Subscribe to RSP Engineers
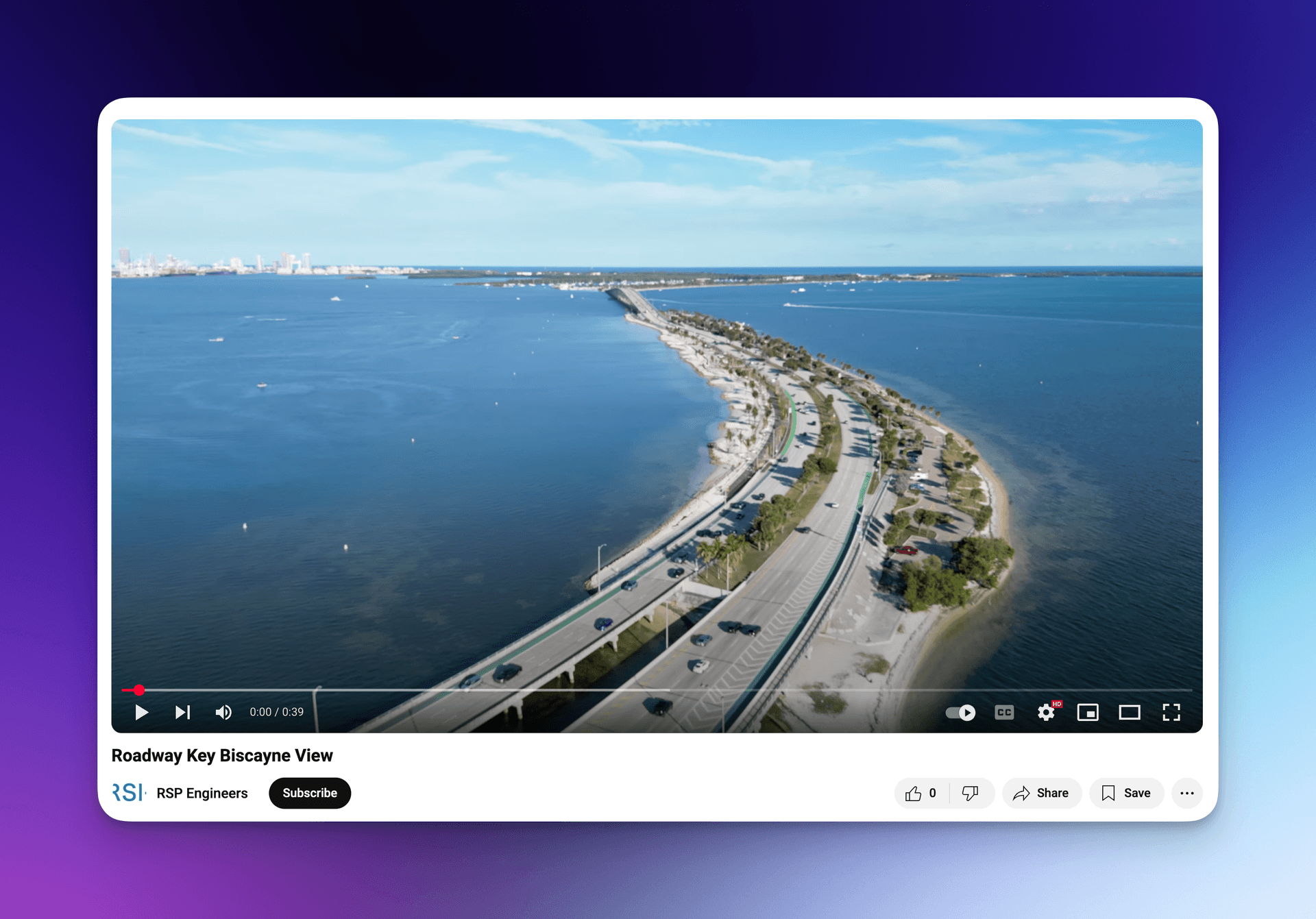1316x919 pixels. pos(310,793)
